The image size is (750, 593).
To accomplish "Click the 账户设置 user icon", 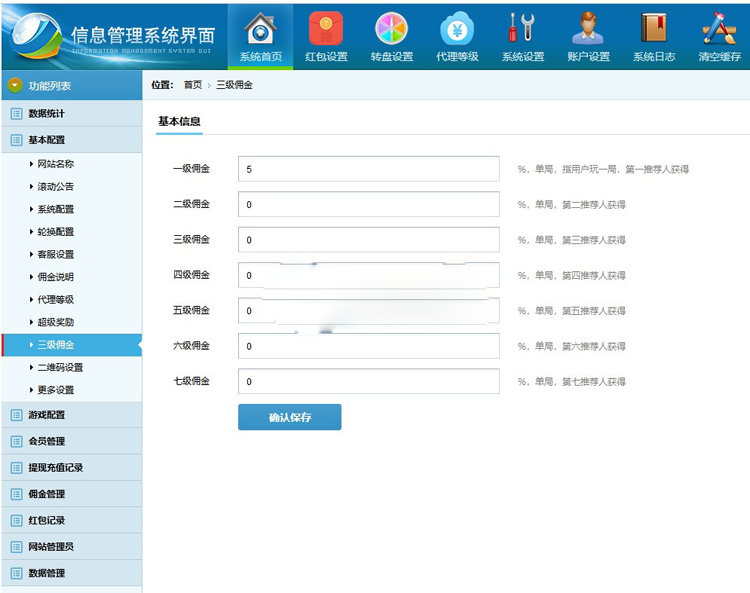I will pyautogui.click(x=588, y=29).
